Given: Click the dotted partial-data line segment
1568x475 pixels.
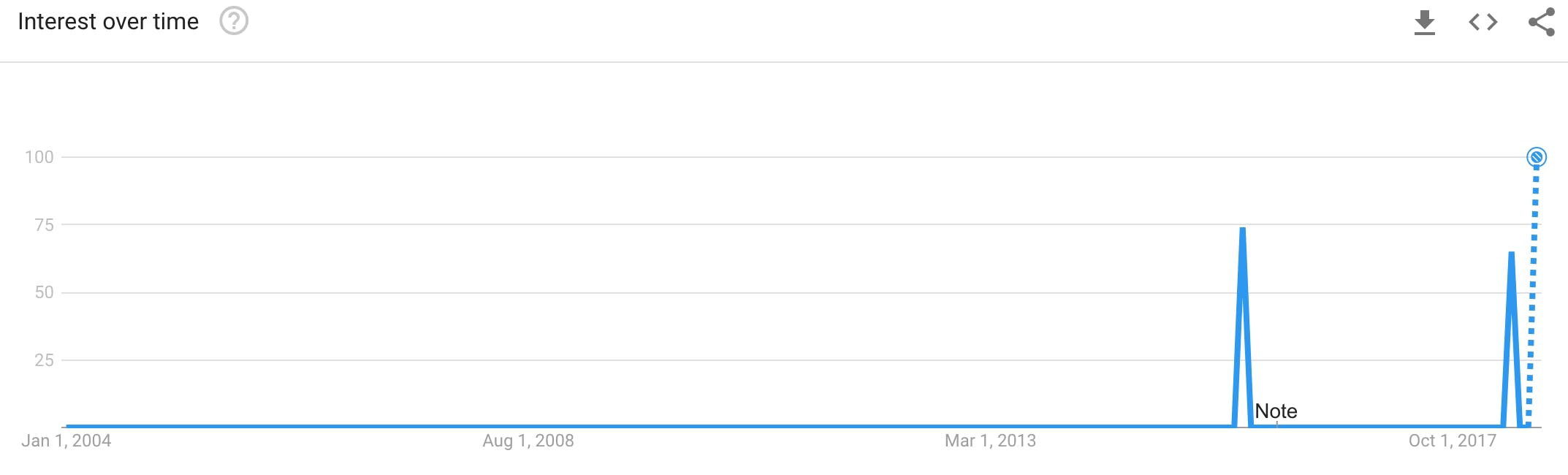Looking at the screenshot, I should tap(1532, 292).
